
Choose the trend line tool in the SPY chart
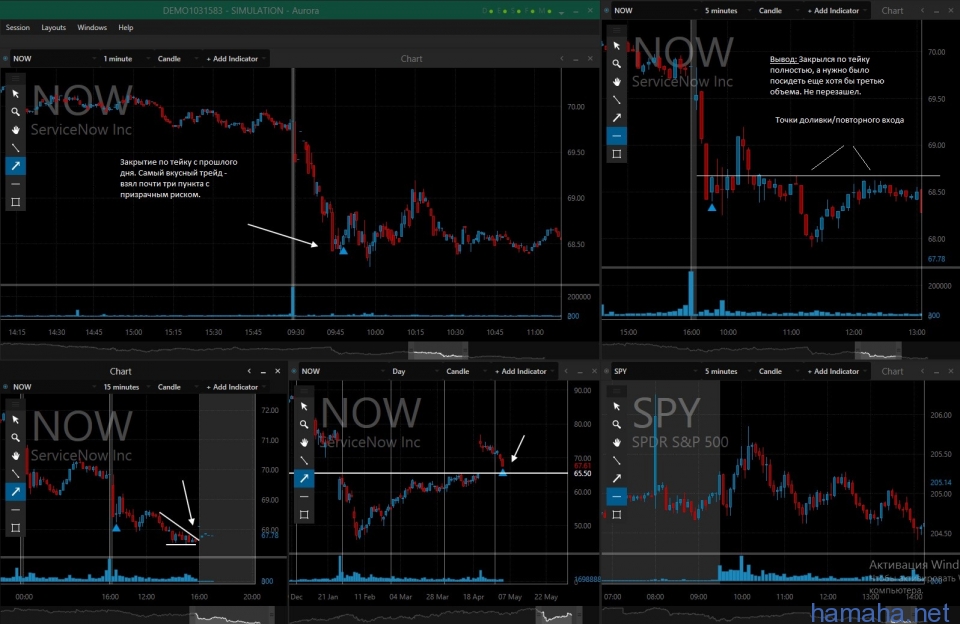[x=617, y=460]
